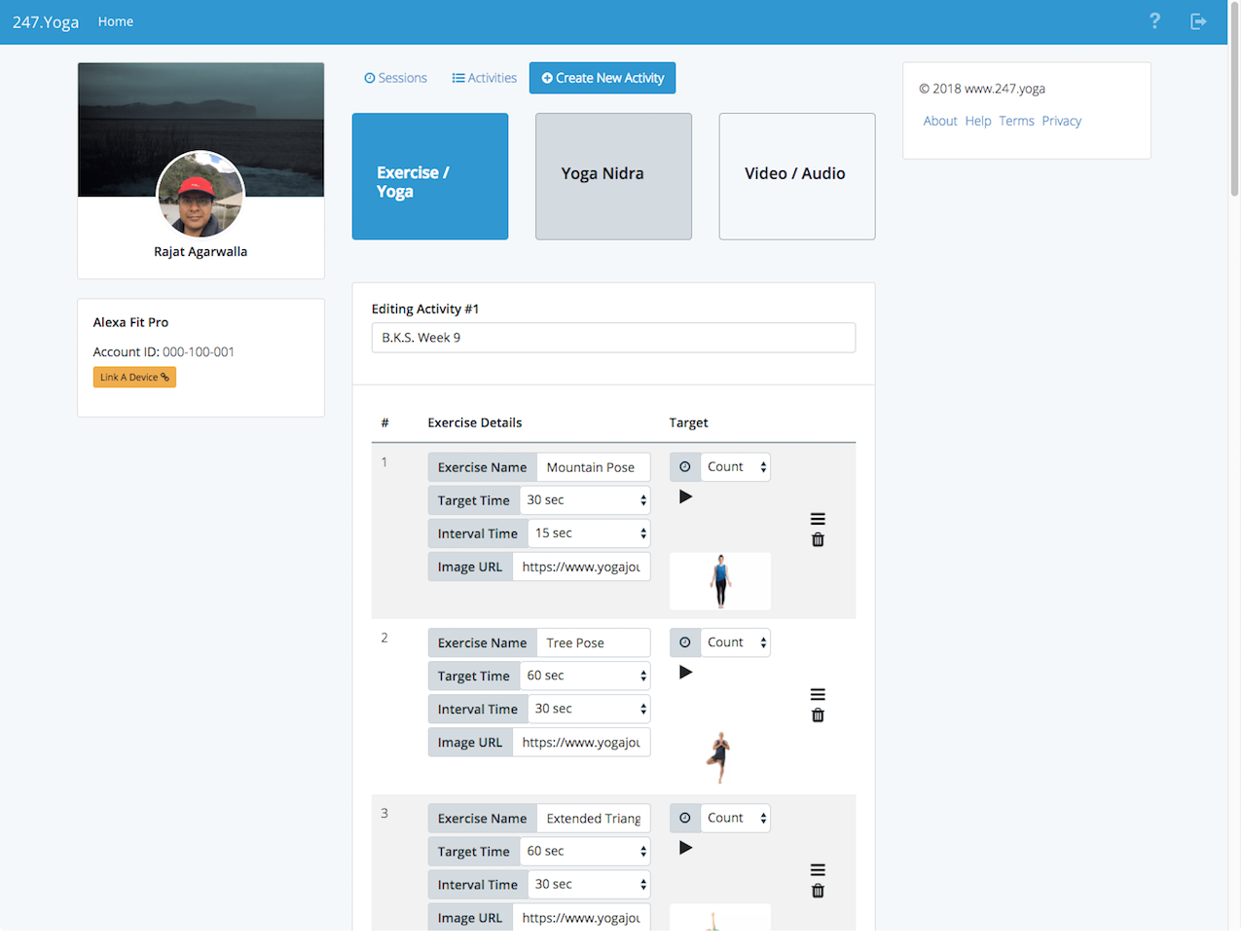Click clock icon beside Tree Pose Count
This screenshot has height=952, width=1241.
pyautogui.click(x=685, y=642)
